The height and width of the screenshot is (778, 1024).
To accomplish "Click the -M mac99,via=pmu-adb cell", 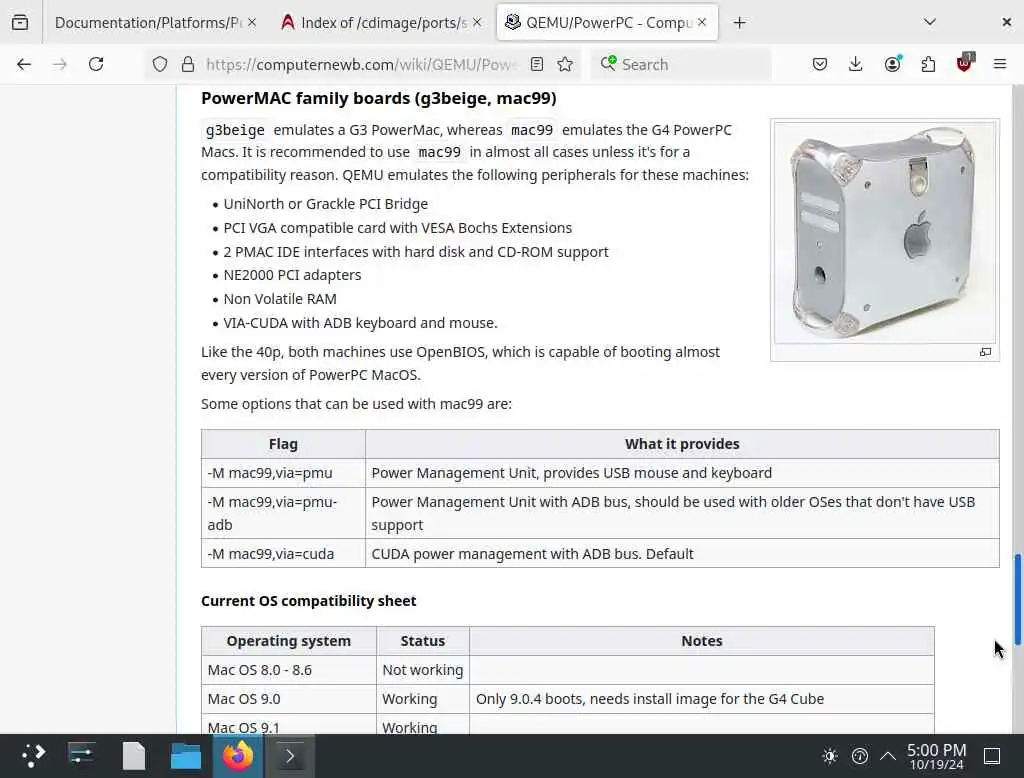I will point(283,513).
